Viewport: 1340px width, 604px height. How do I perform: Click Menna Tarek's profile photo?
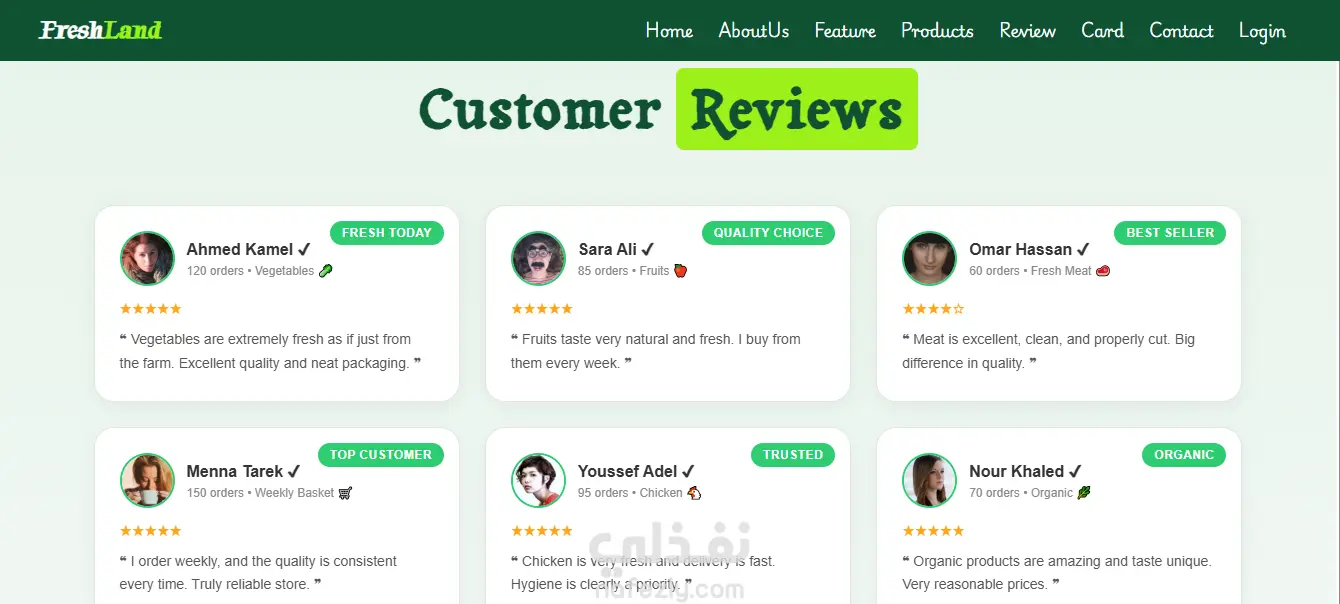[x=147, y=481]
